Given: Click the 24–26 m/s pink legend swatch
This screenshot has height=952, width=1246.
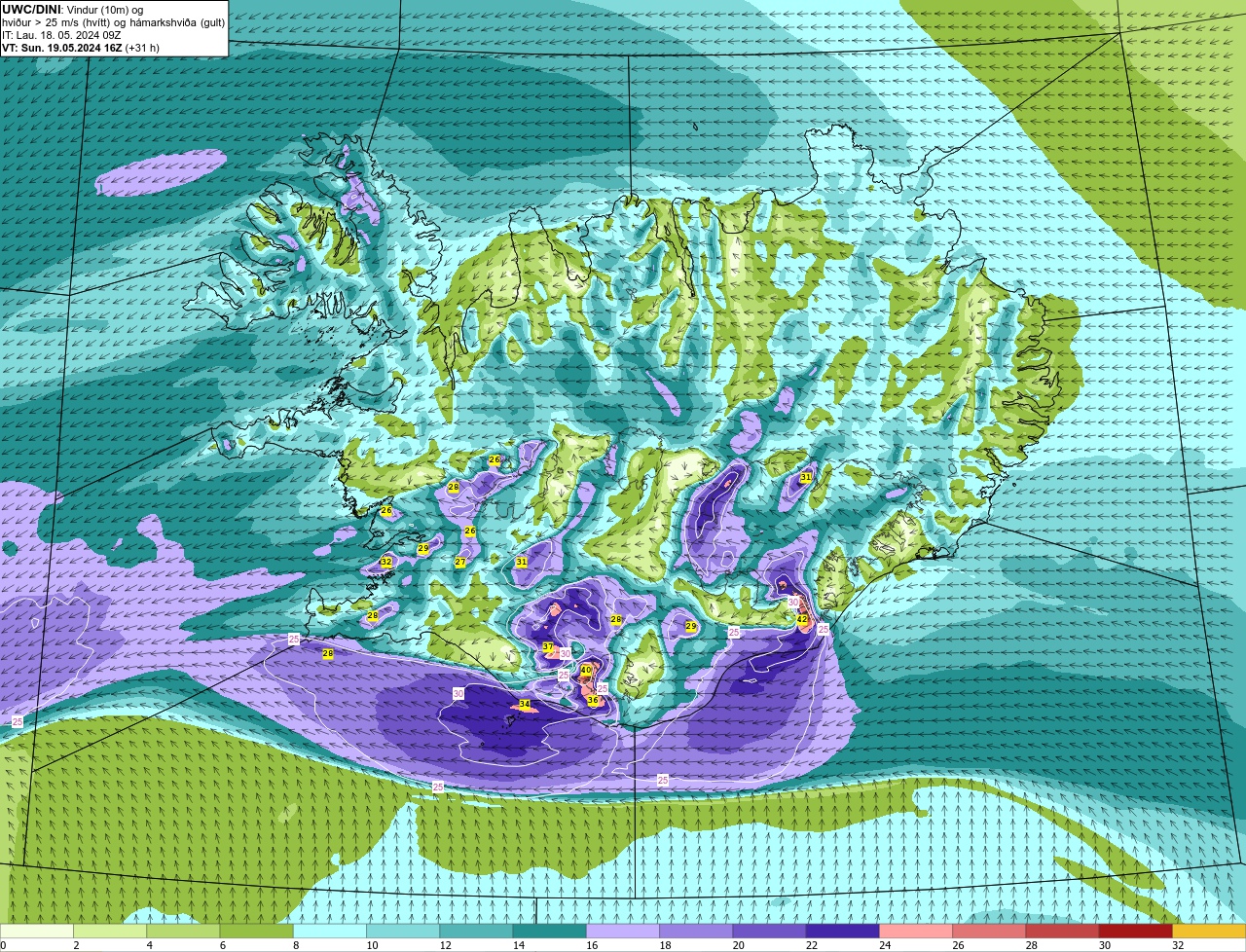Looking at the screenshot, I should pyautogui.click(x=916, y=932).
